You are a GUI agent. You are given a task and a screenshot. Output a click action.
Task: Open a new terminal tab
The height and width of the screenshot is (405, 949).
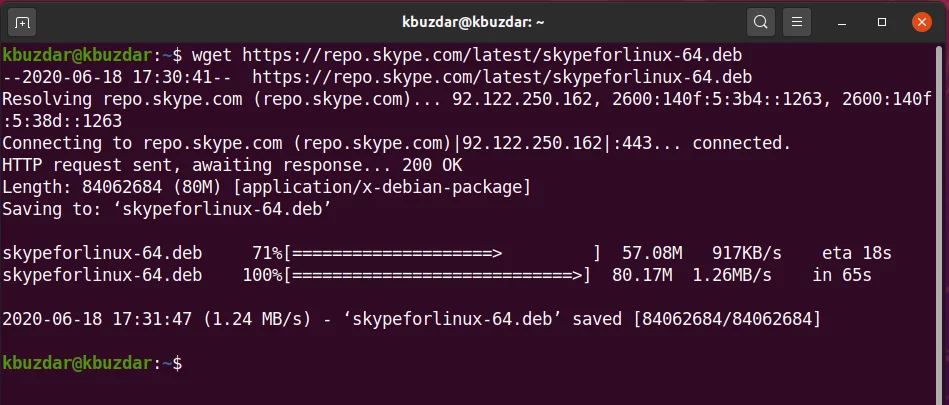[22, 23]
